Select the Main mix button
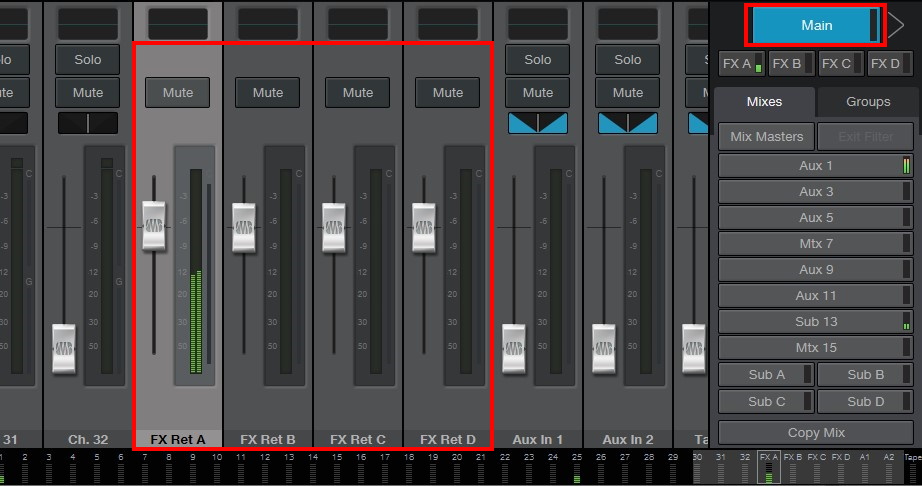This screenshot has height=486, width=922. (x=816, y=25)
